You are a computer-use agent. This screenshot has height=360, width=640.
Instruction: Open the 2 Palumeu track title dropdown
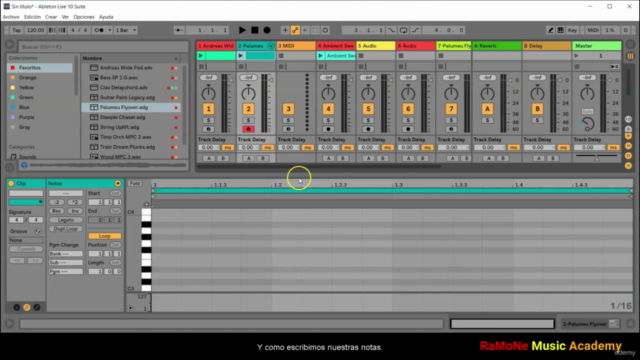[271, 46]
